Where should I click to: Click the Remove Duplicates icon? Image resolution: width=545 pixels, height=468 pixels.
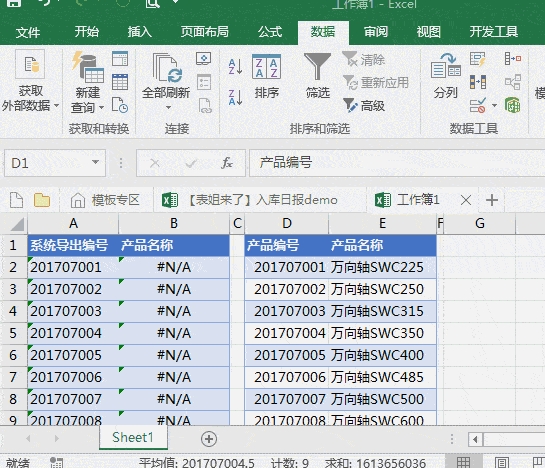[x=478, y=82]
